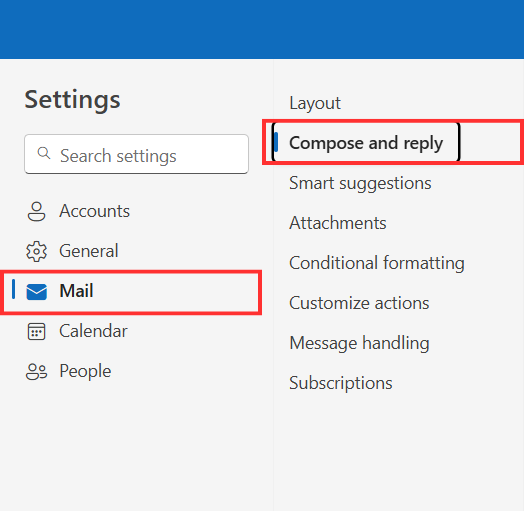Show the Attachments settings page

(338, 223)
